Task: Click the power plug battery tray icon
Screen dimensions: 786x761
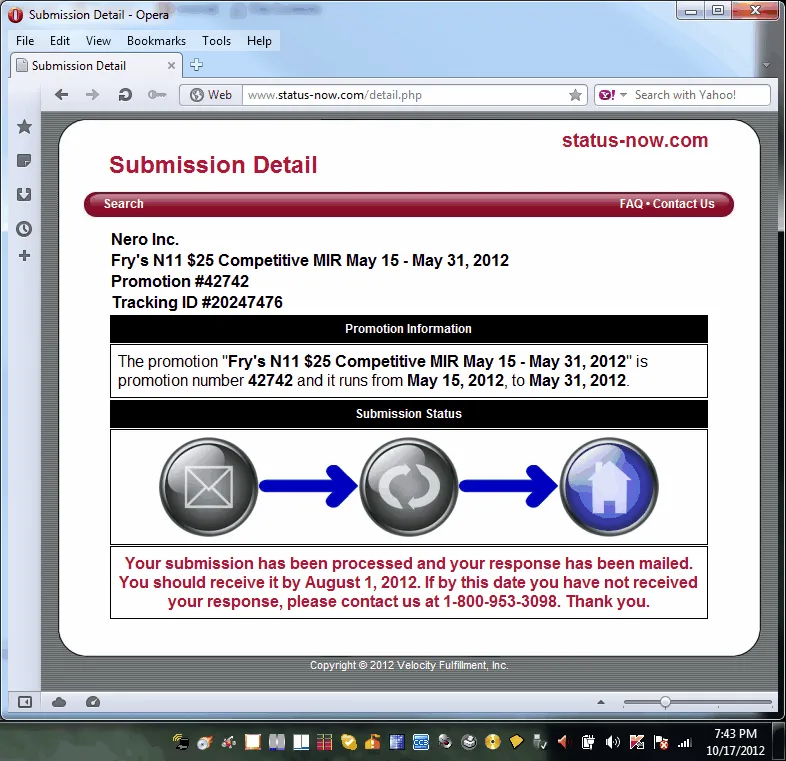Action: point(588,741)
